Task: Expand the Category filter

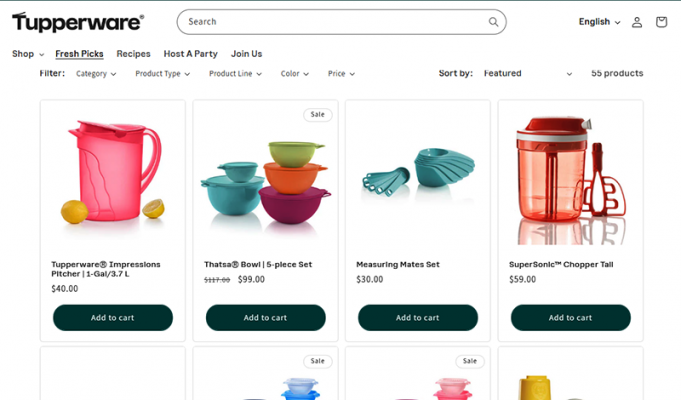Action: 96,74
